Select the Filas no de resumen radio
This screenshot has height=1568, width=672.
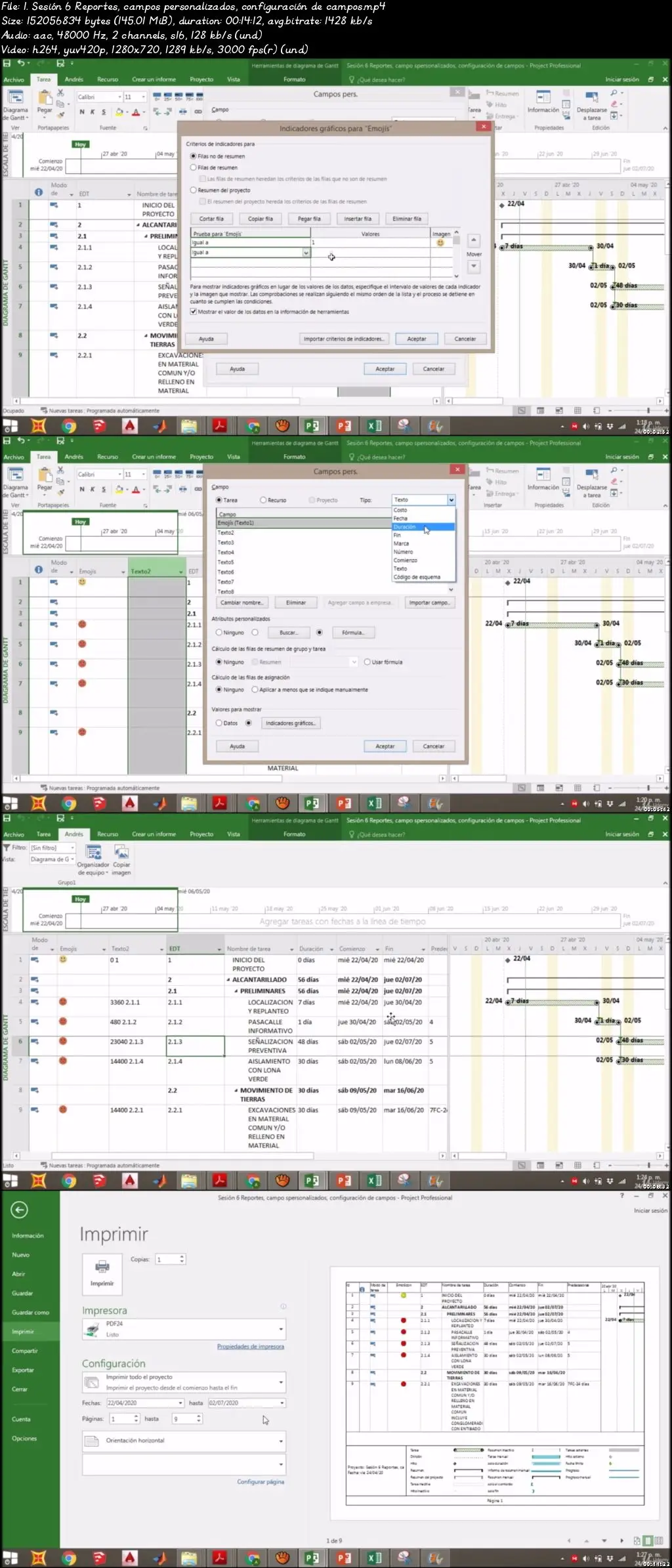point(194,156)
